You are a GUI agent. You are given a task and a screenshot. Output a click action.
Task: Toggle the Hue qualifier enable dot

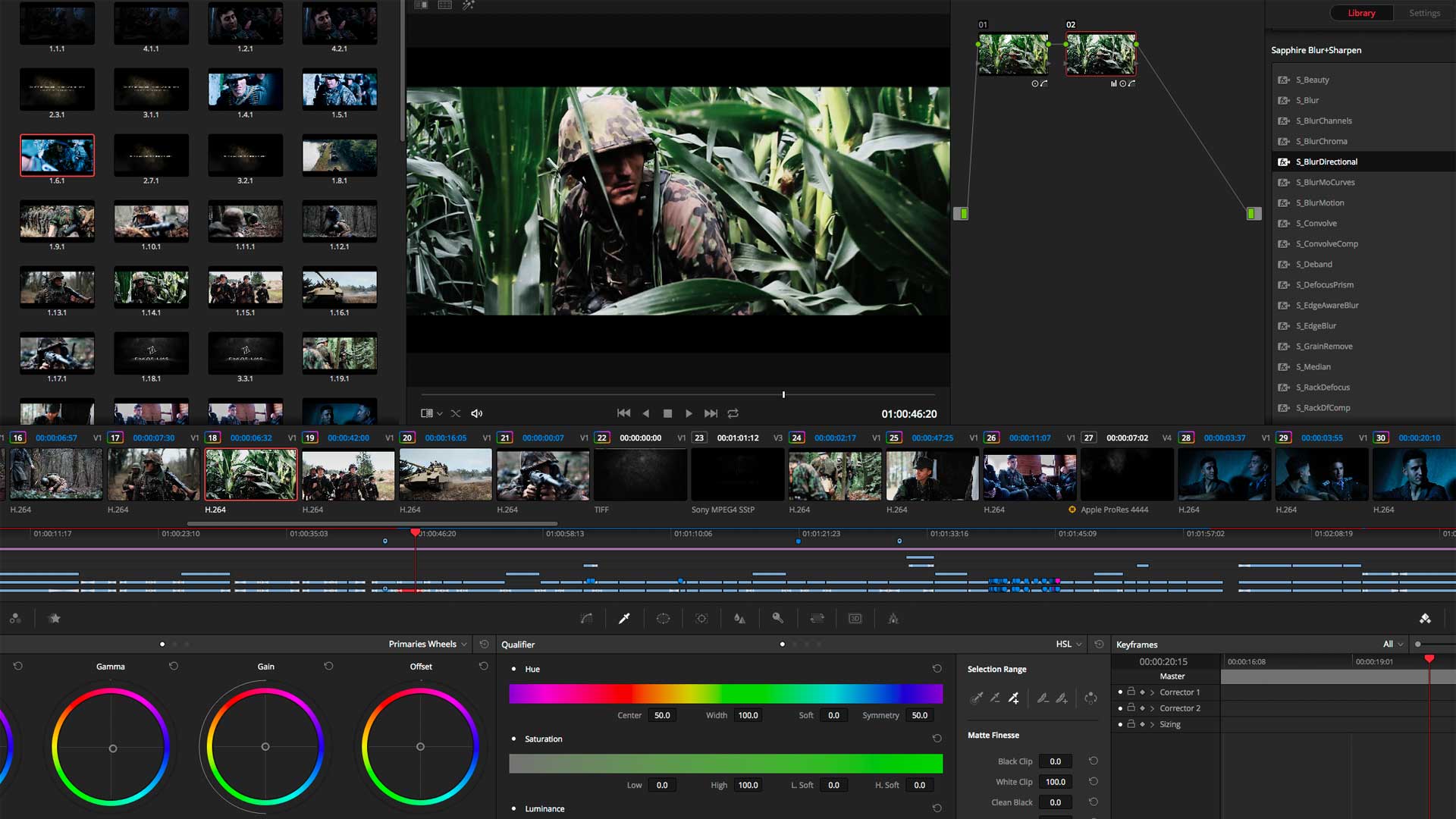pos(513,669)
